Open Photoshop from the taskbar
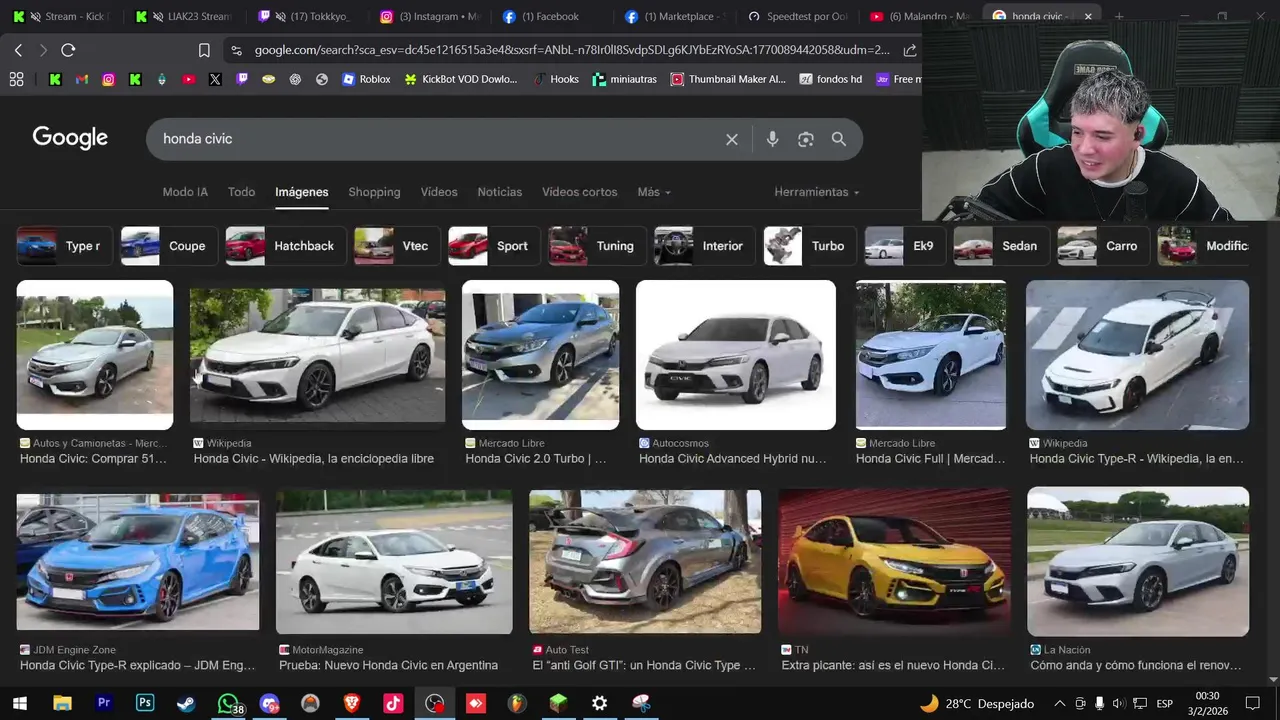 coord(145,704)
